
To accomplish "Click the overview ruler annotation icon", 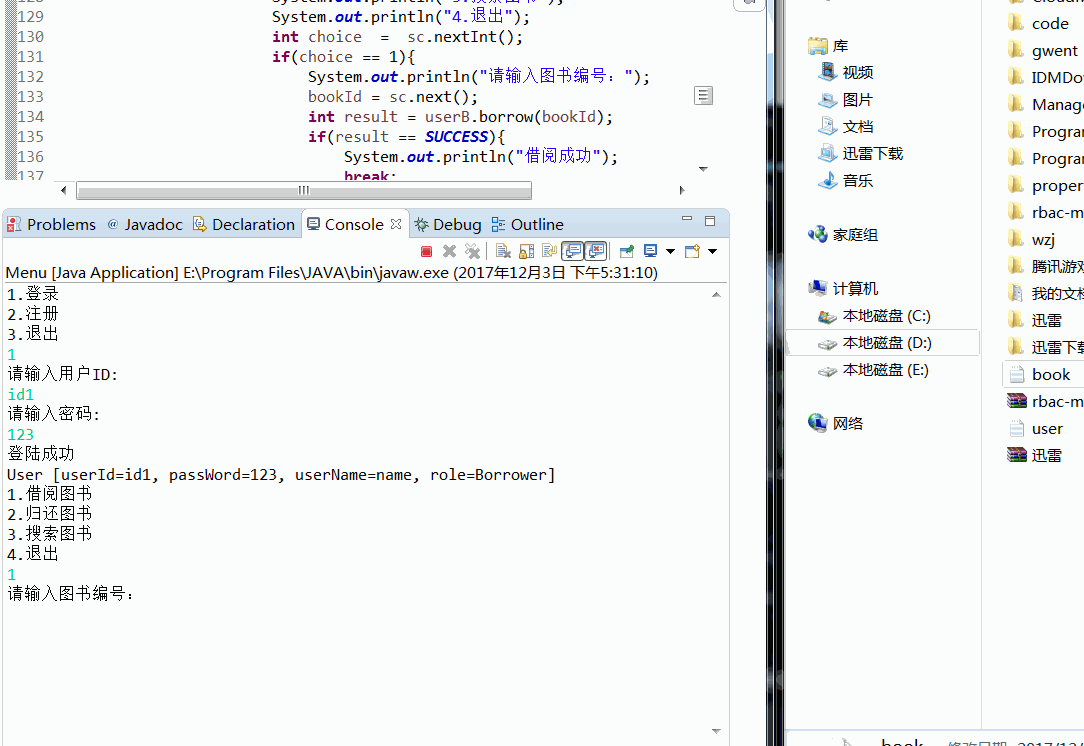I will click(703, 96).
